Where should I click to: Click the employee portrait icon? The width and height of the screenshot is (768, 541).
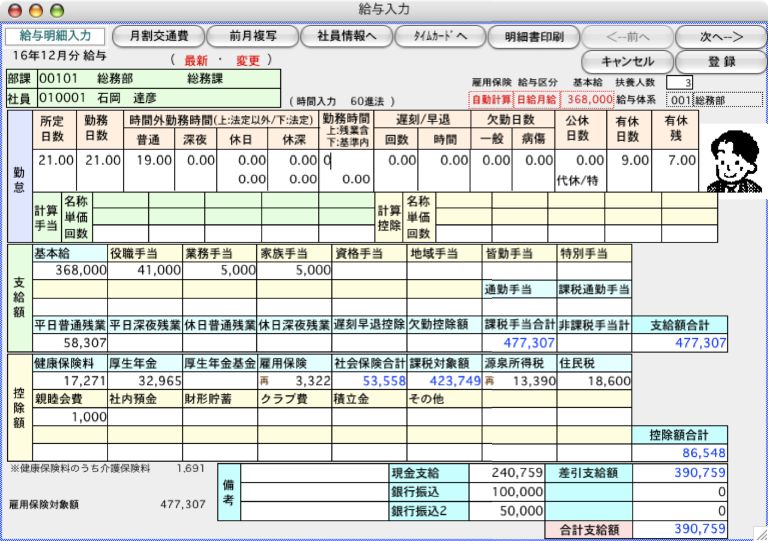pyautogui.click(x=734, y=164)
